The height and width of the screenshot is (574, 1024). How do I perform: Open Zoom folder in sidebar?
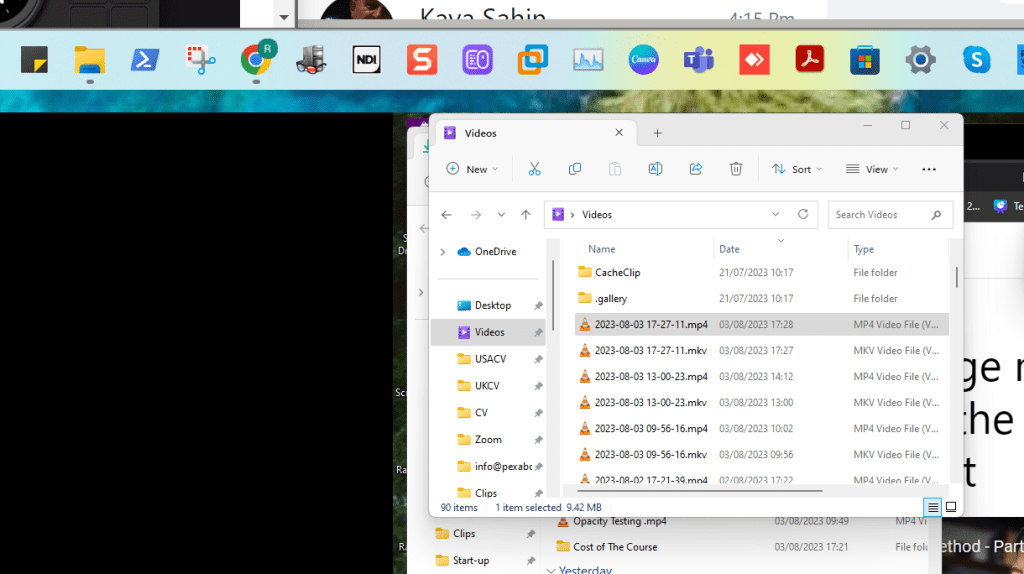[488, 439]
